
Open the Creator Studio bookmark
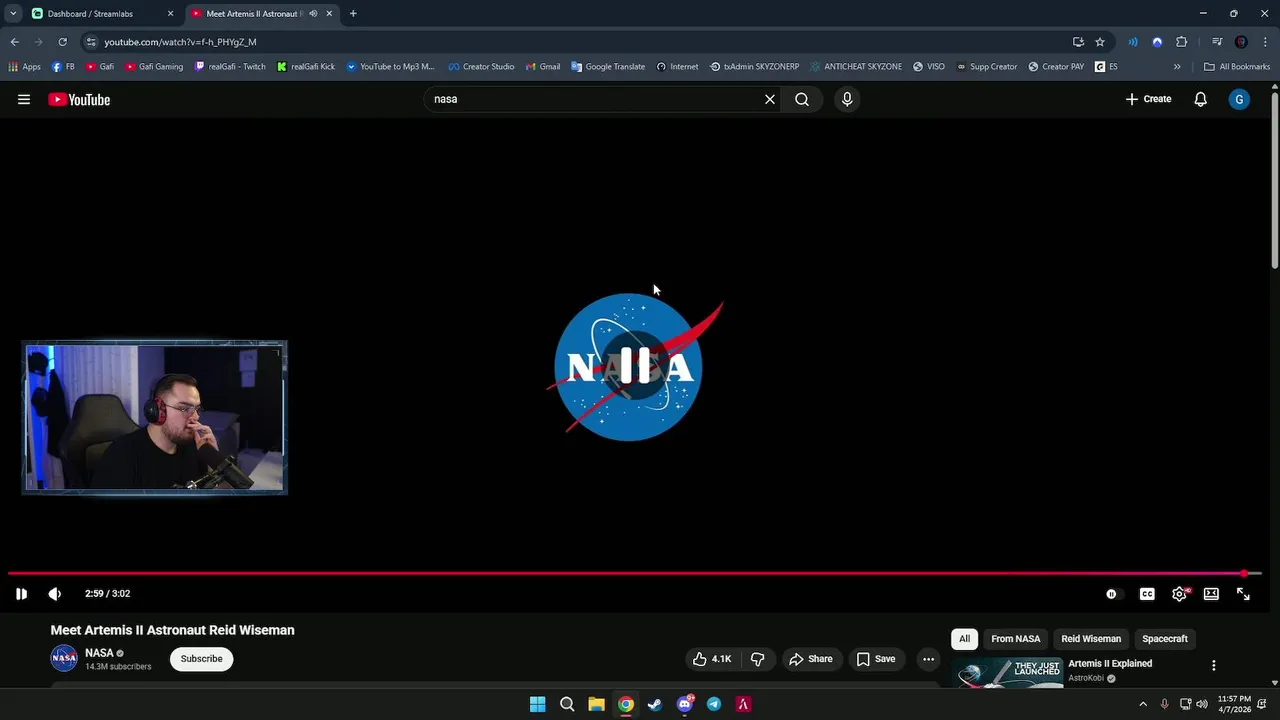[481, 67]
